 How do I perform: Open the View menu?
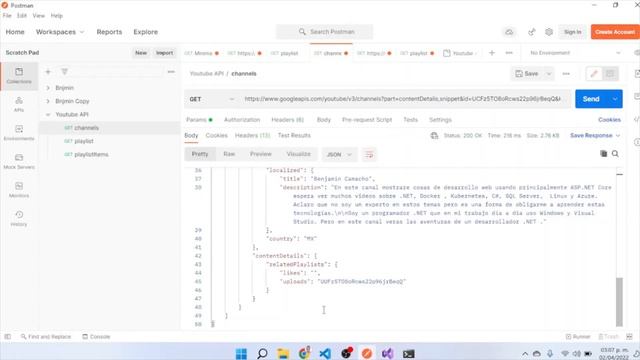tap(39, 16)
